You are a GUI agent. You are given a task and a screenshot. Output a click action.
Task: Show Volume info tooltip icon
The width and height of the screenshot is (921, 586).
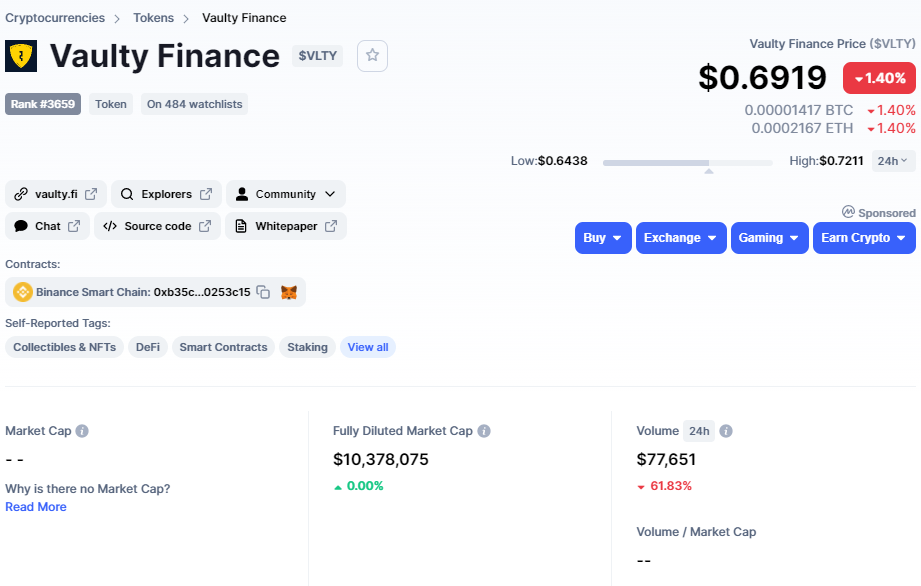pyautogui.click(x=726, y=431)
